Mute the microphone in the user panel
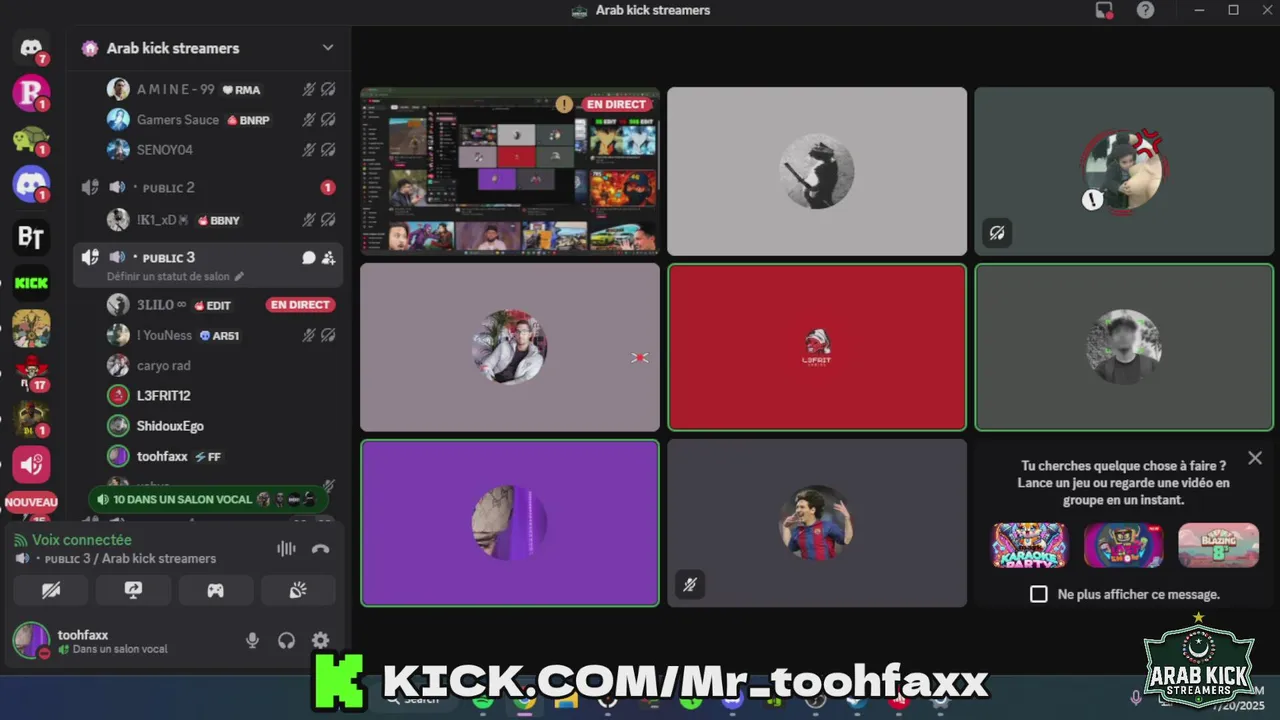 pyautogui.click(x=252, y=640)
